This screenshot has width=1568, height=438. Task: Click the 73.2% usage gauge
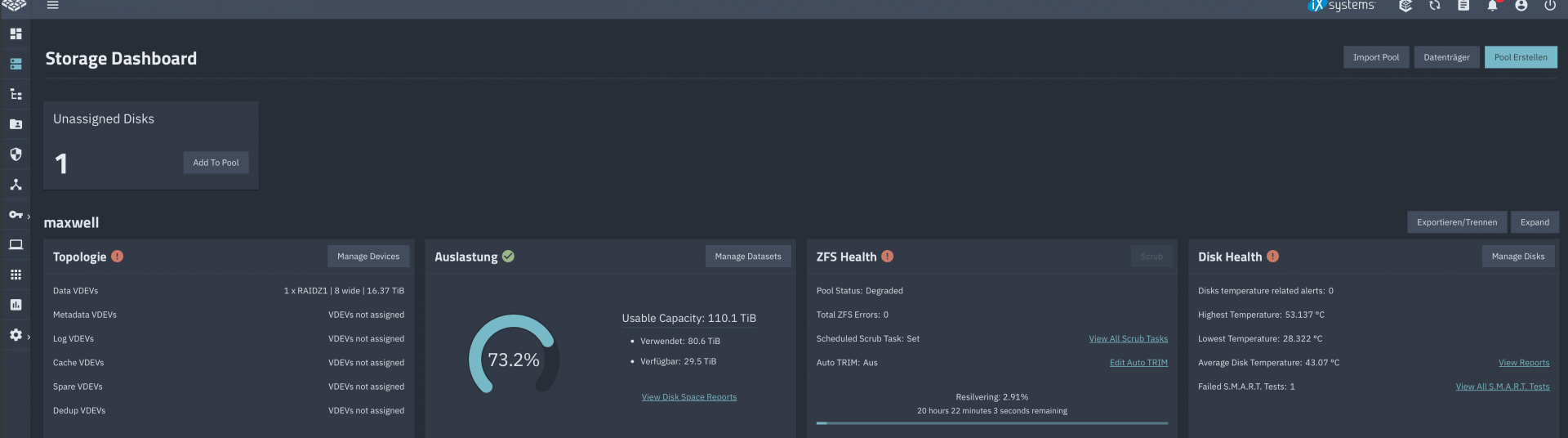click(514, 355)
